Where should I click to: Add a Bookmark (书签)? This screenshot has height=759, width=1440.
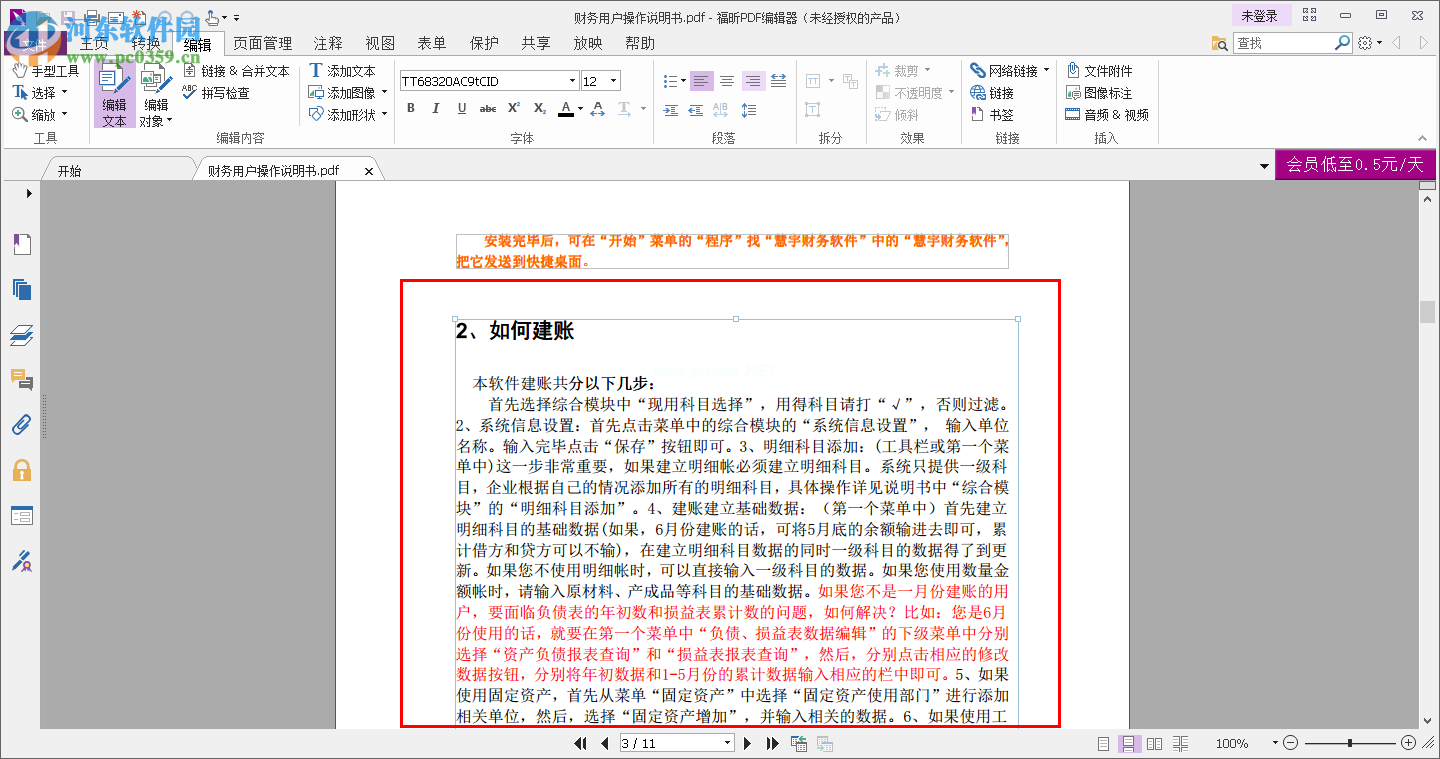pyautogui.click(x=992, y=115)
